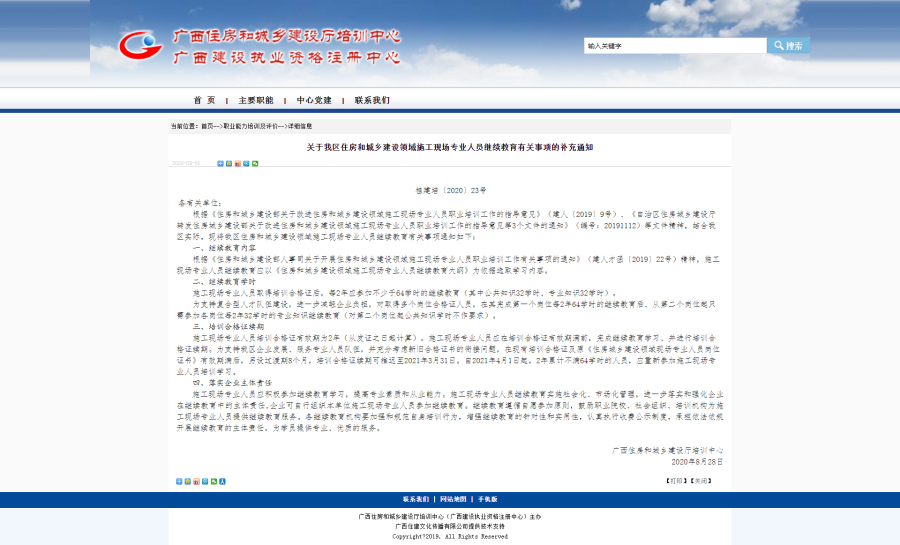The height and width of the screenshot is (545, 900).
Task: Click the heading 四、落实企业主体责任
Action: [232, 383]
